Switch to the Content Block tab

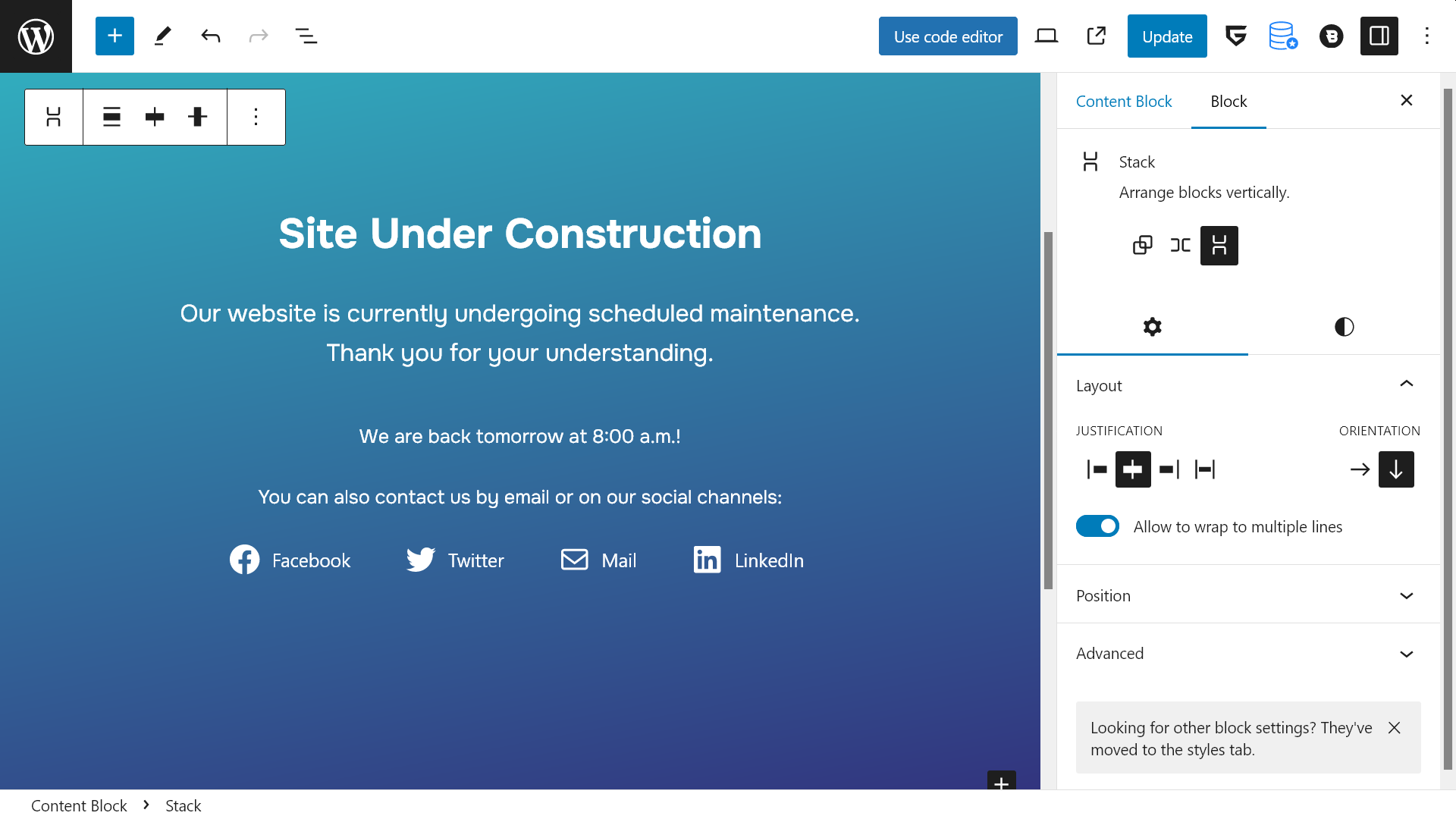coord(1124,100)
